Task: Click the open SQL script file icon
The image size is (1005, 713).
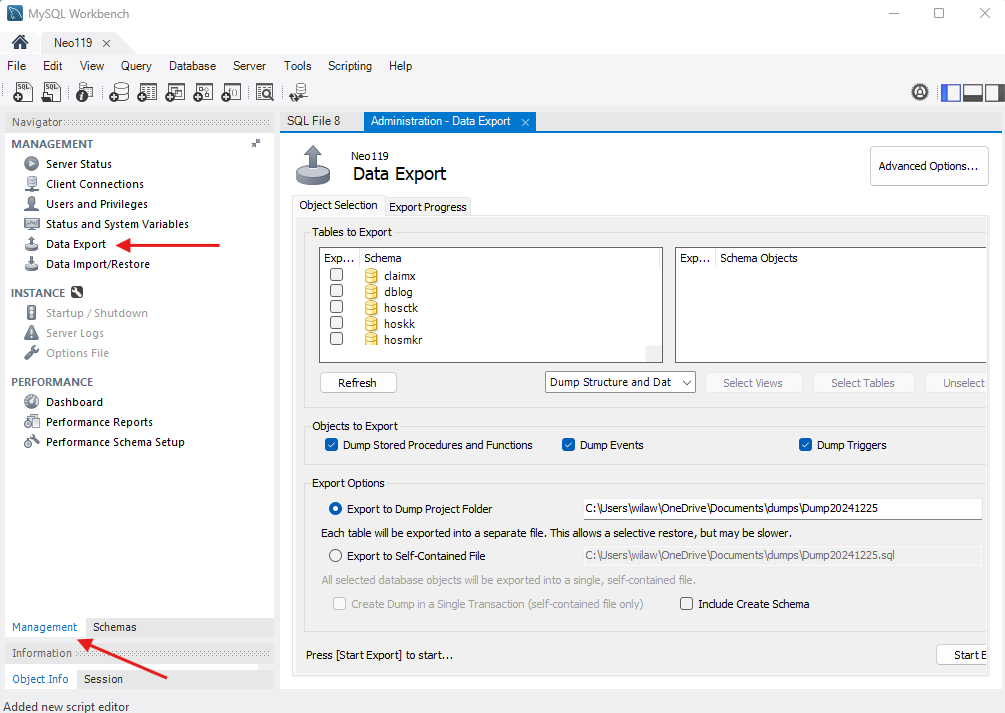Action: pyautogui.click(x=51, y=93)
